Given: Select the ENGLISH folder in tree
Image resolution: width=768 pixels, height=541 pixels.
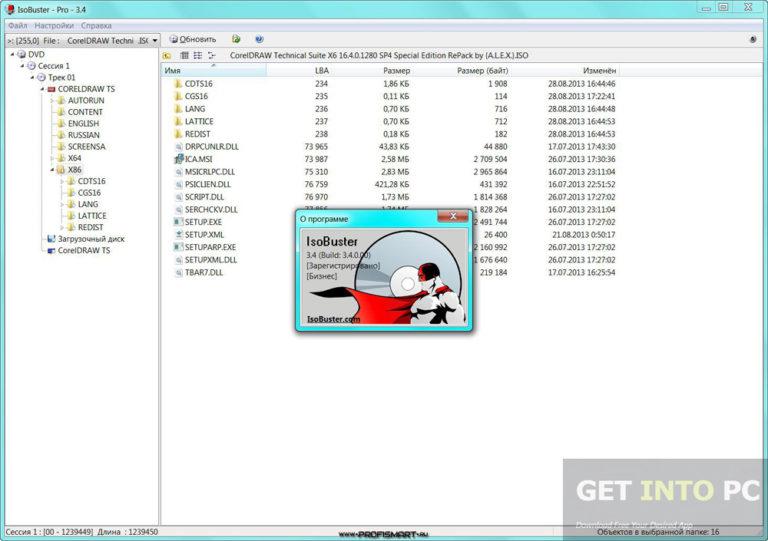Looking at the screenshot, I should pos(83,123).
